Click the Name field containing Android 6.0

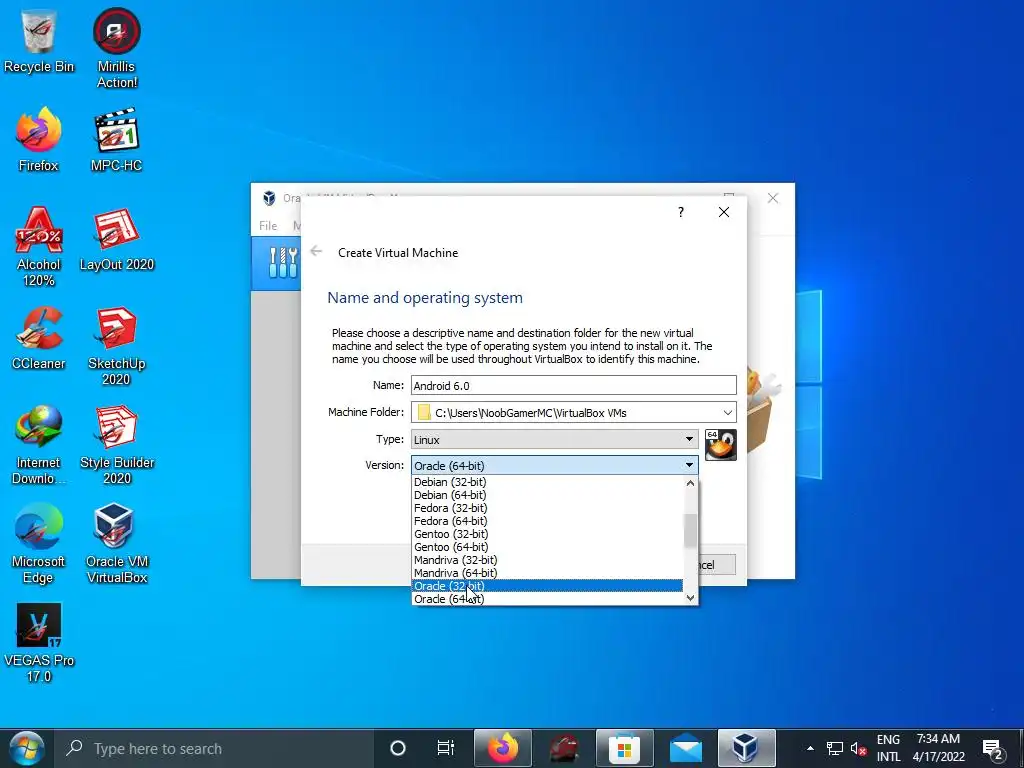click(573, 385)
